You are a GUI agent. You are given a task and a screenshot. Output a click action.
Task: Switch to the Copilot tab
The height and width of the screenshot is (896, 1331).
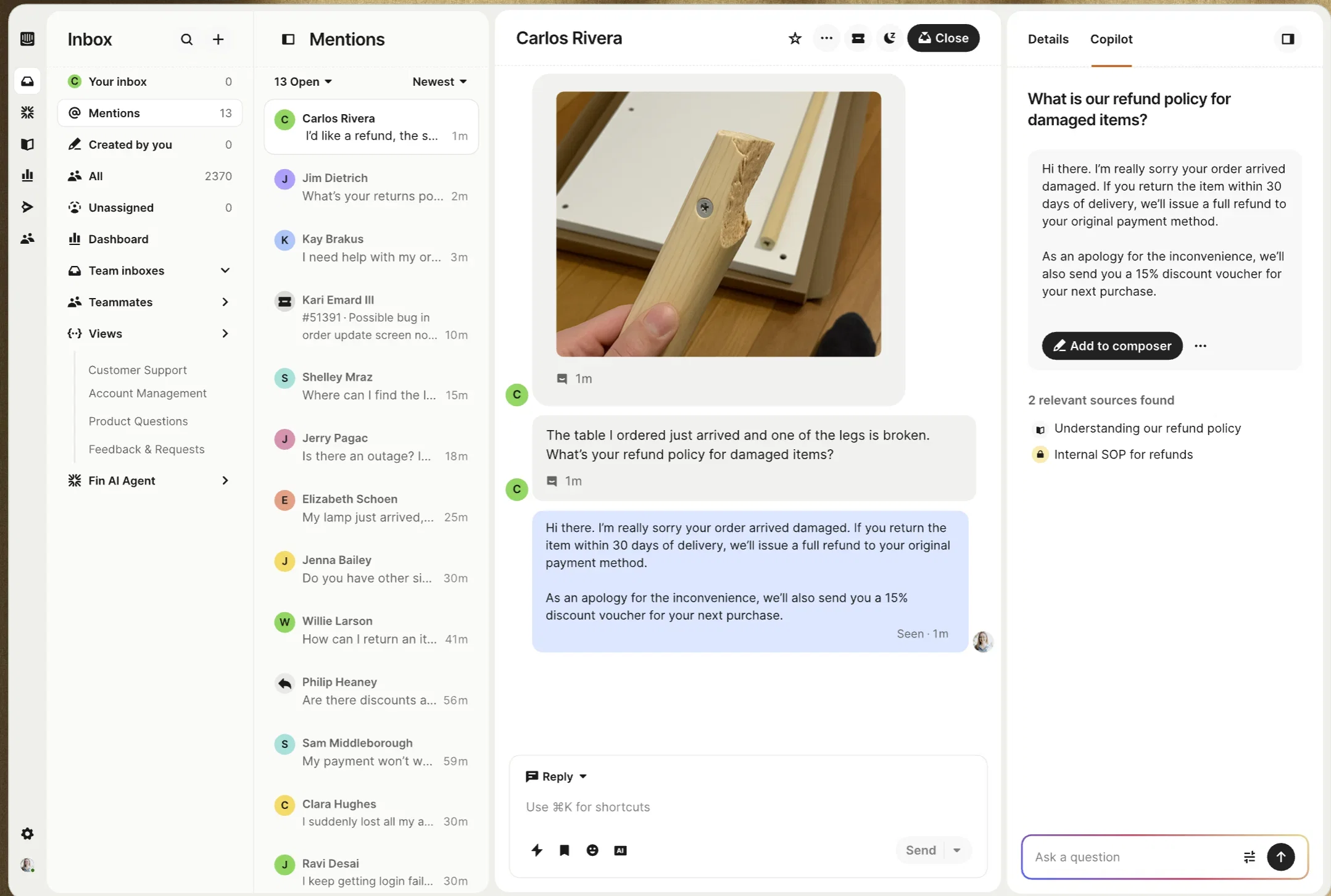pos(1111,39)
